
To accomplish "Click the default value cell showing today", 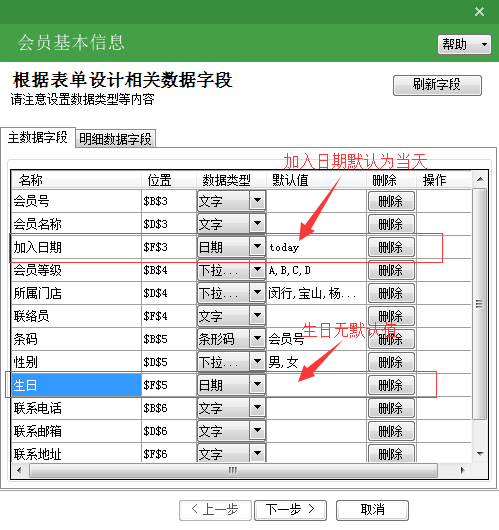I will [316, 247].
